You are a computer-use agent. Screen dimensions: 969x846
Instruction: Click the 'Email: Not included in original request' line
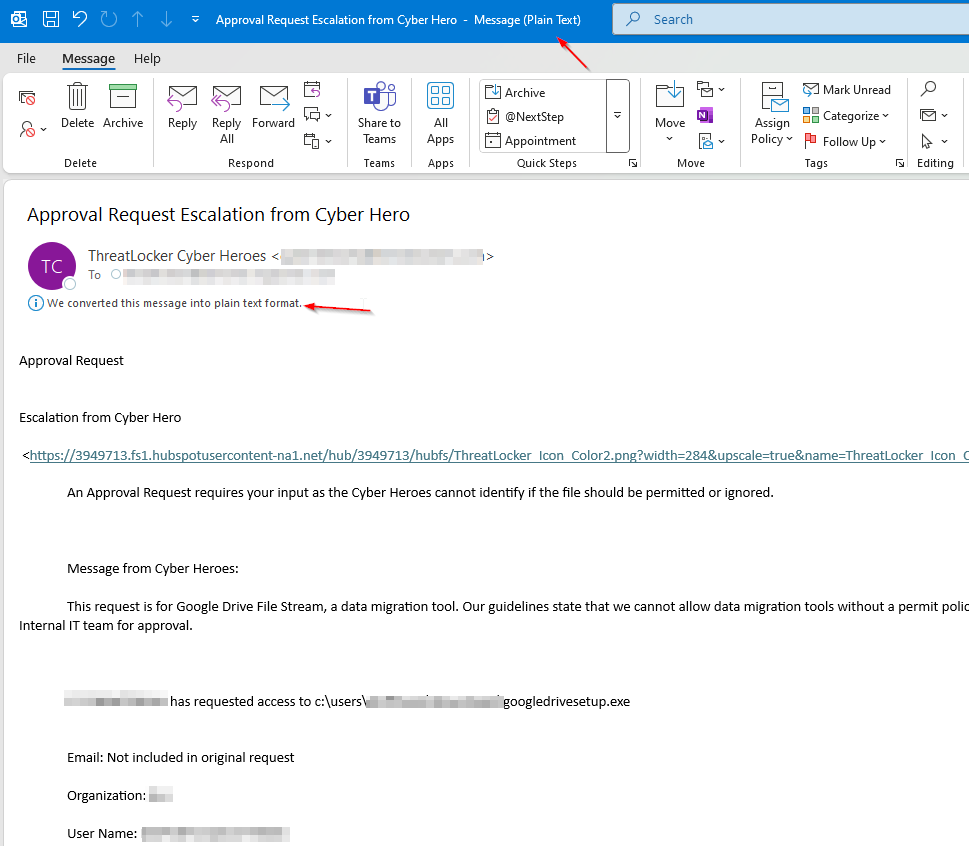pos(180,758)
